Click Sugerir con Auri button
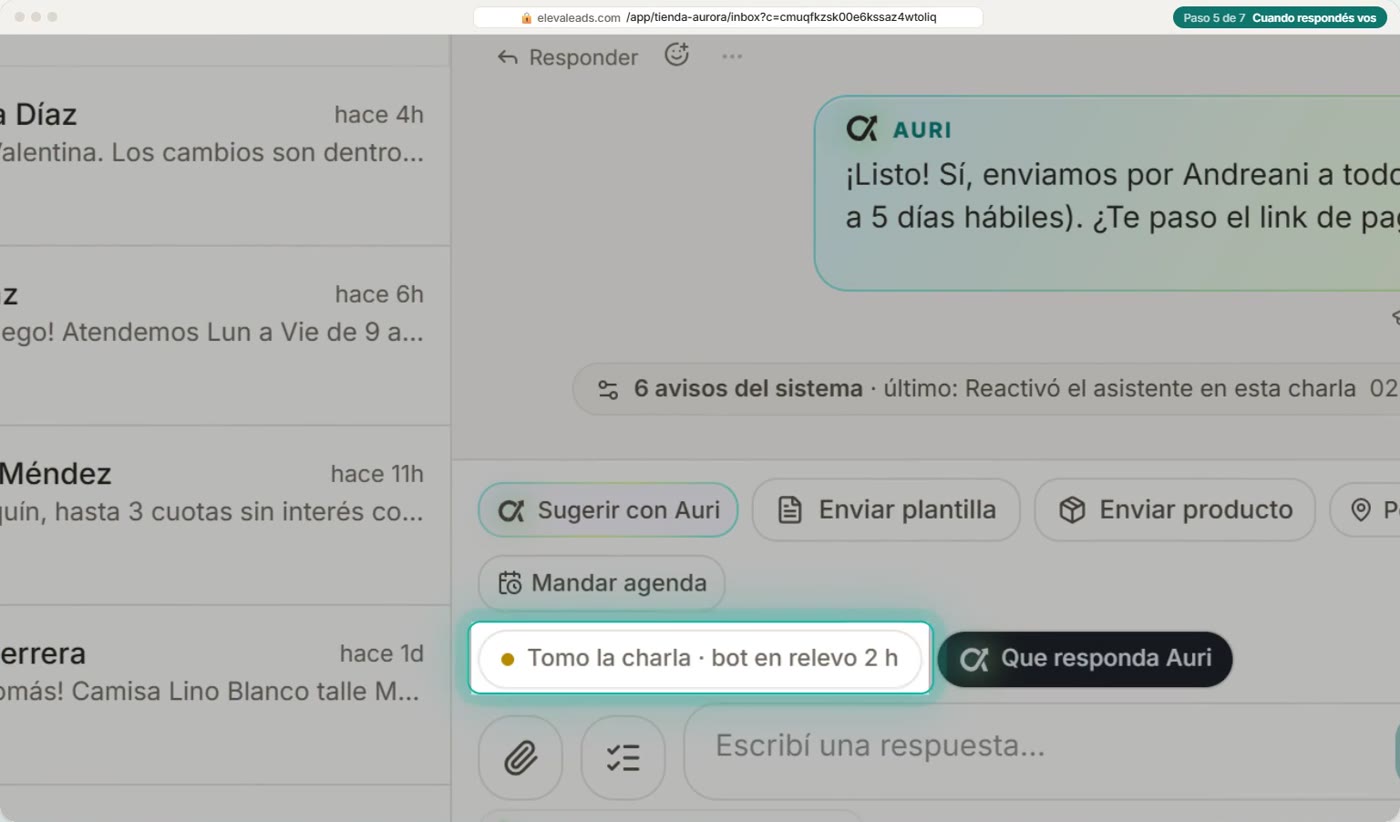1400x822 pixels. pyautogui.click(x=608, y=510)
